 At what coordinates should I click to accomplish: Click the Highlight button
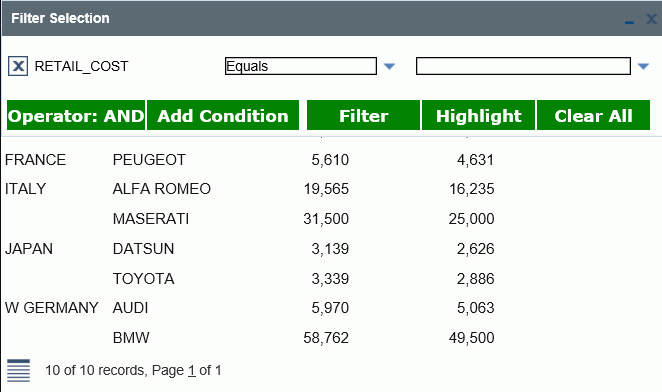coord(478,115)
